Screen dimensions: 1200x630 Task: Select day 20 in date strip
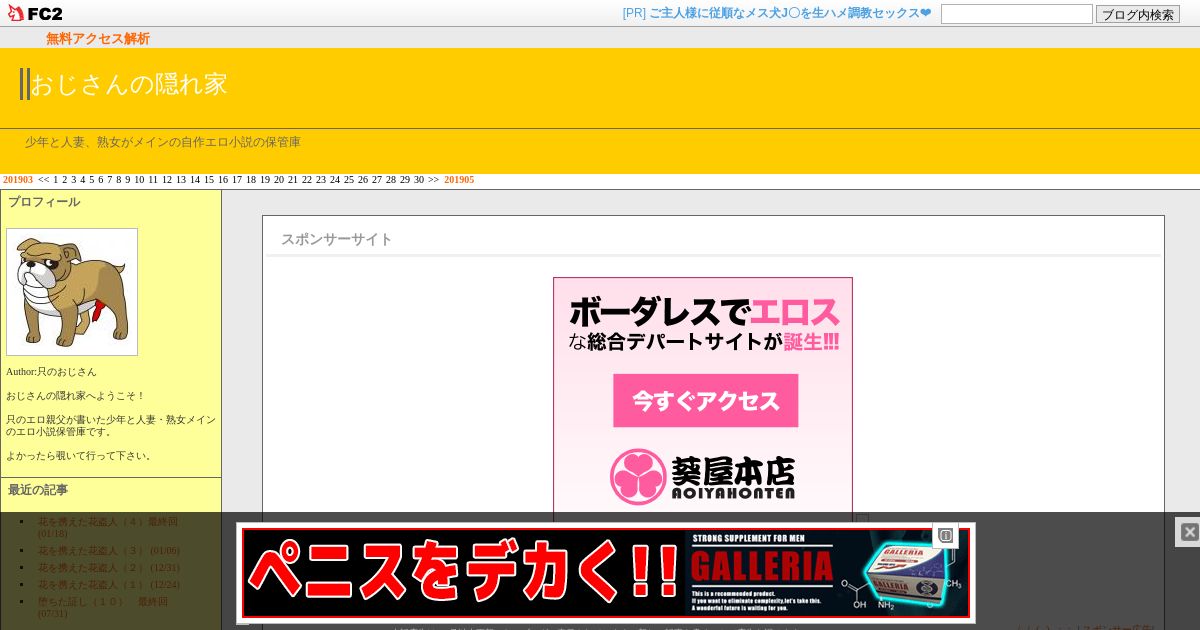(x=279, y=180)
